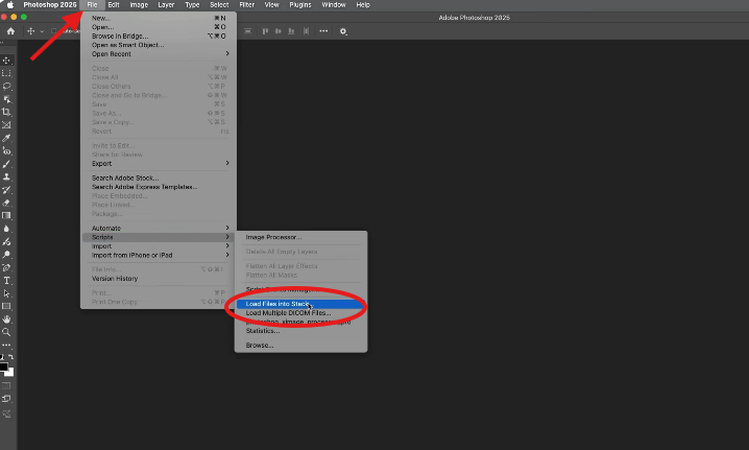Click Align top edges in options bar
This screenshot has height=450, width=749.
point(265,32)
